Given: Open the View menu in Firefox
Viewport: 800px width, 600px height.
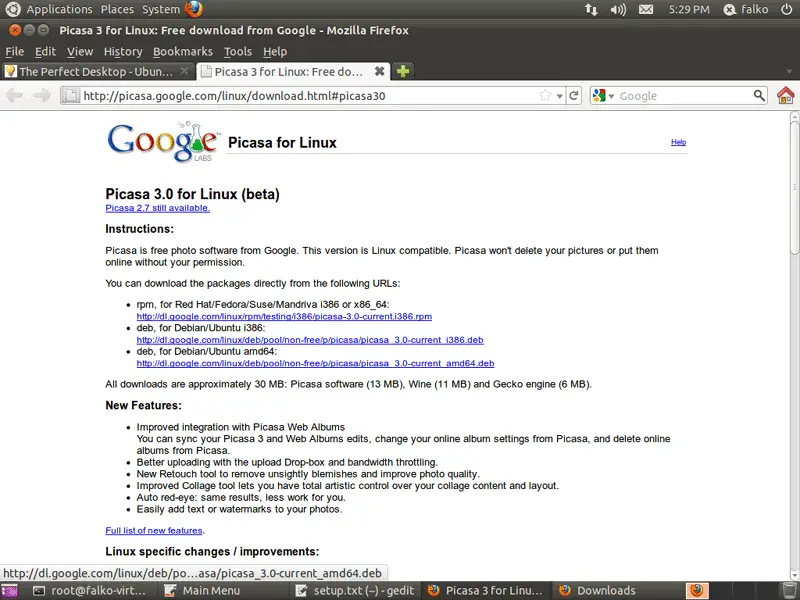Looking at the screenshot, I should click(80, 52).
